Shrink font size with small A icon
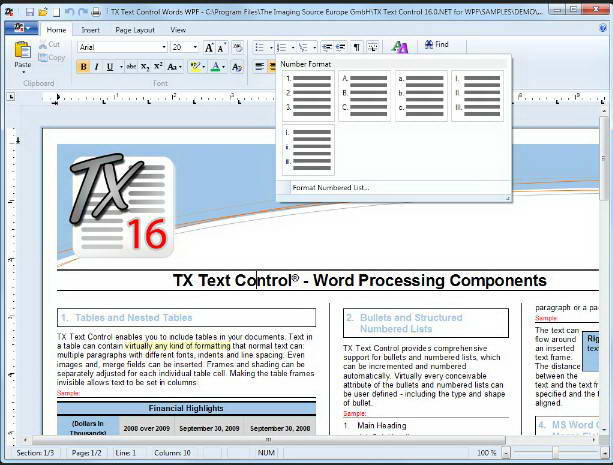 221,48
